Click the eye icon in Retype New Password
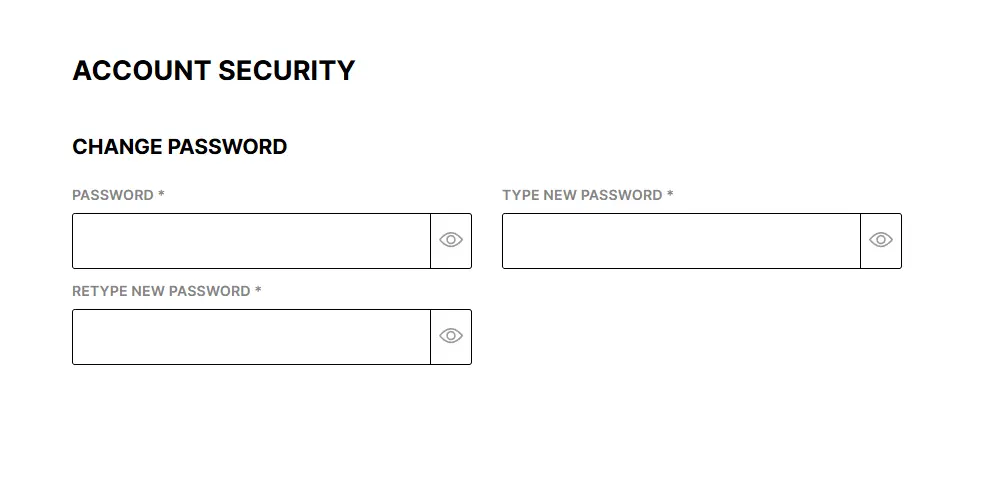 [451, 337]
